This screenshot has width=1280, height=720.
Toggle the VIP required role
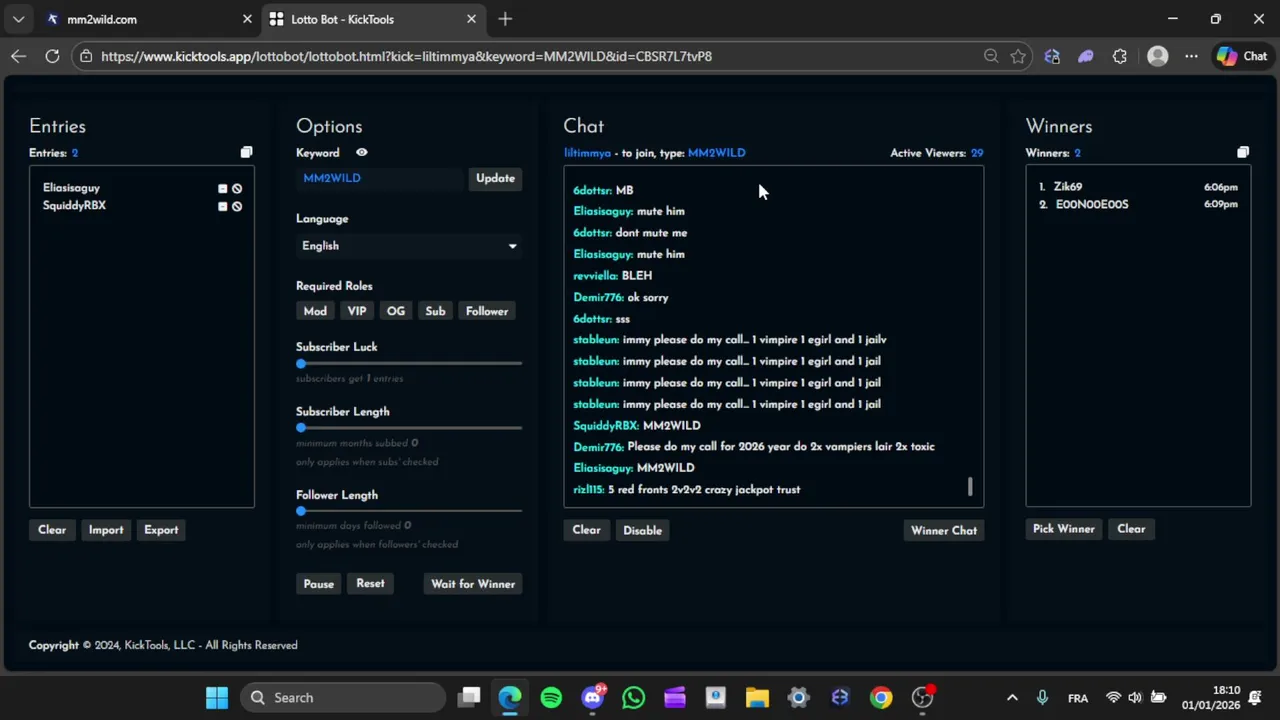click(x=357, y=311)
